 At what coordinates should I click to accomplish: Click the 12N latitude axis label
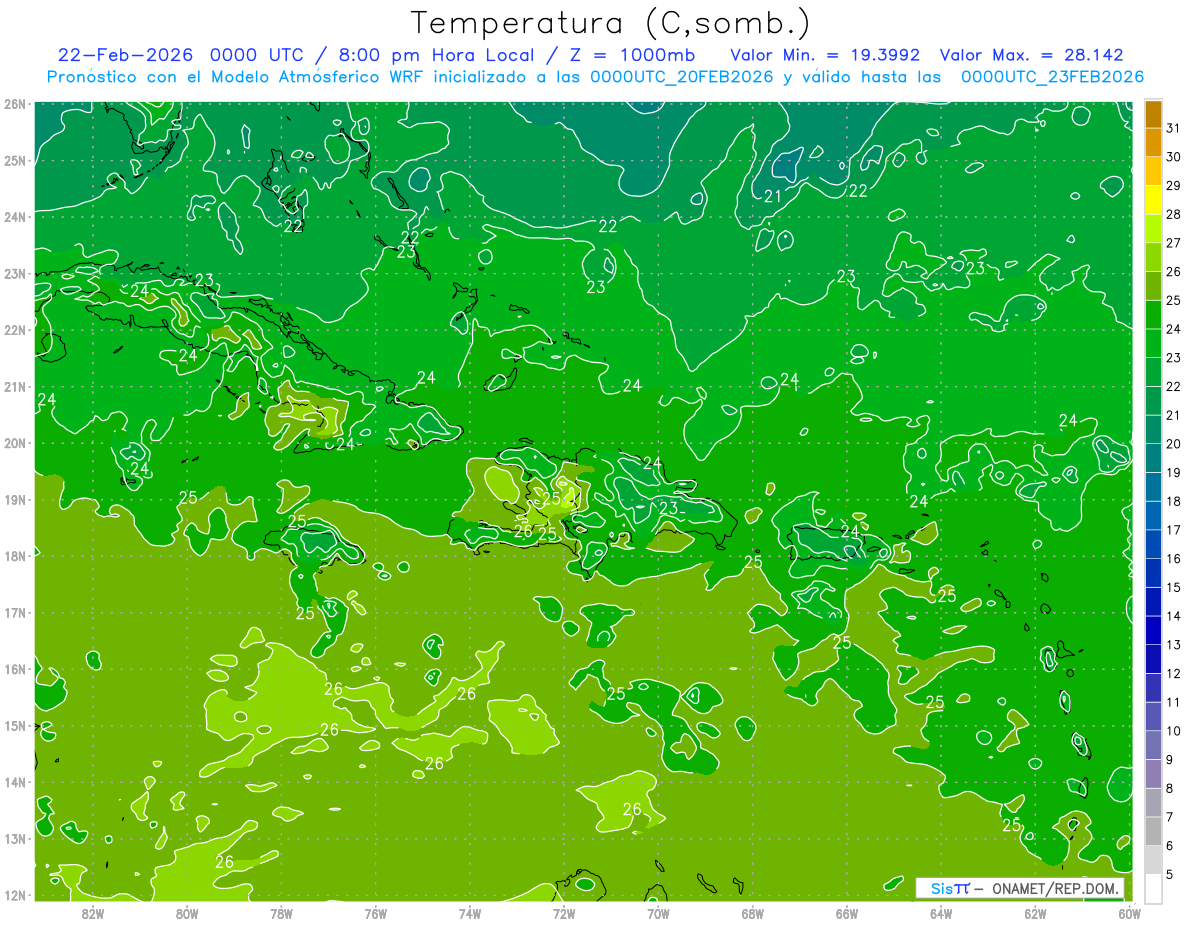pos(15,895)
